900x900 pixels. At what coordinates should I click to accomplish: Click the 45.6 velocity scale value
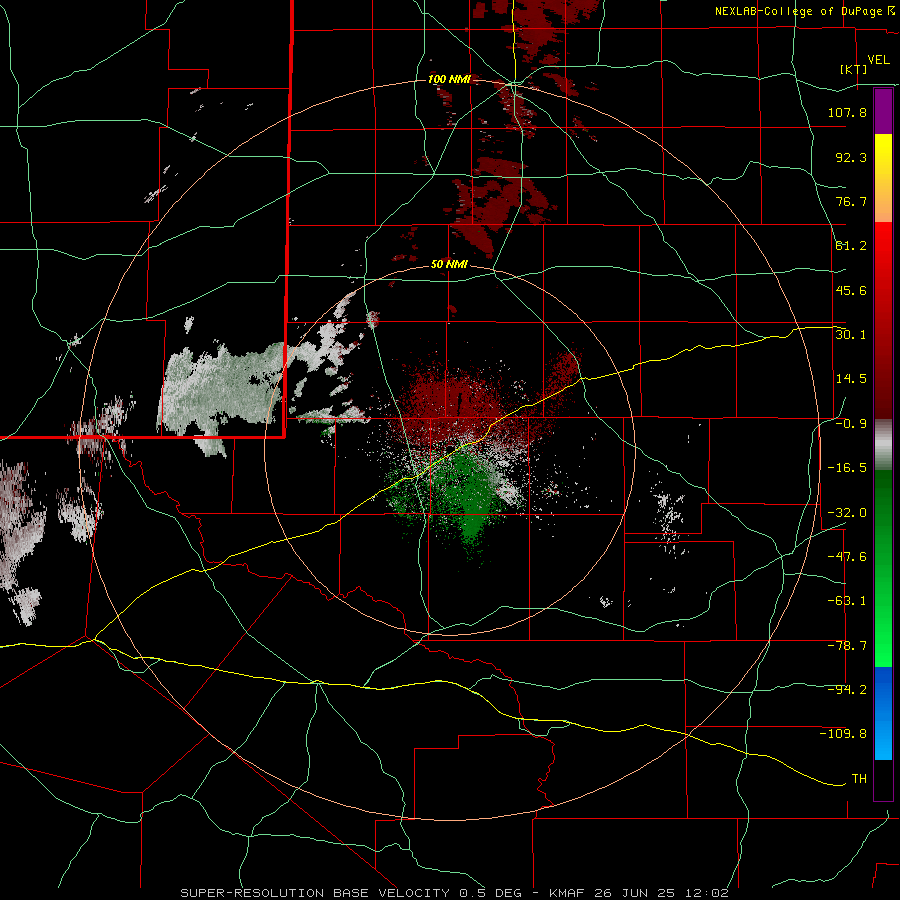click(851, 290)
